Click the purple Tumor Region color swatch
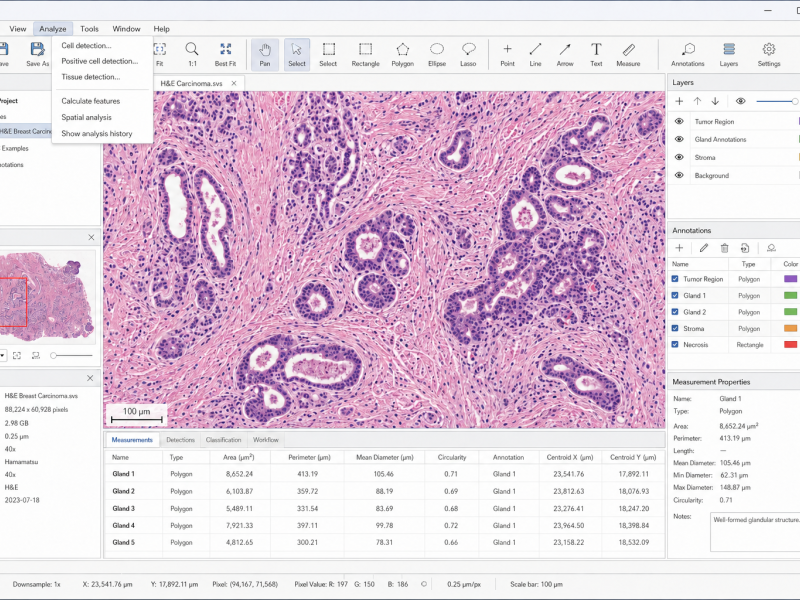This screenshot has width=800, height=600. coord(790,279)
